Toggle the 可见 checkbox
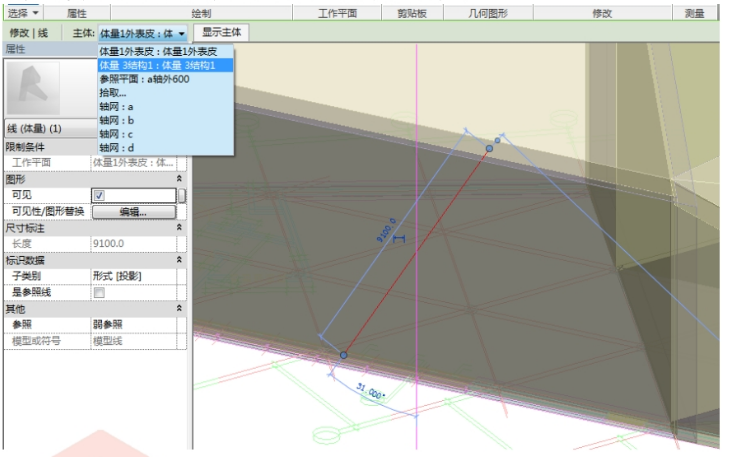 pos(99,195)
